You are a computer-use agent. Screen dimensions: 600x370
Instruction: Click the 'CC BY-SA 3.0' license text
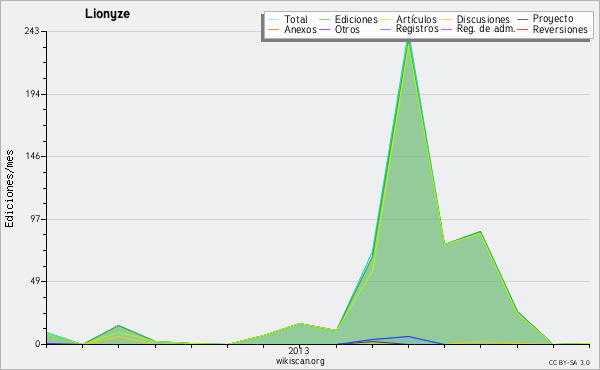click(x=569, y=362)
